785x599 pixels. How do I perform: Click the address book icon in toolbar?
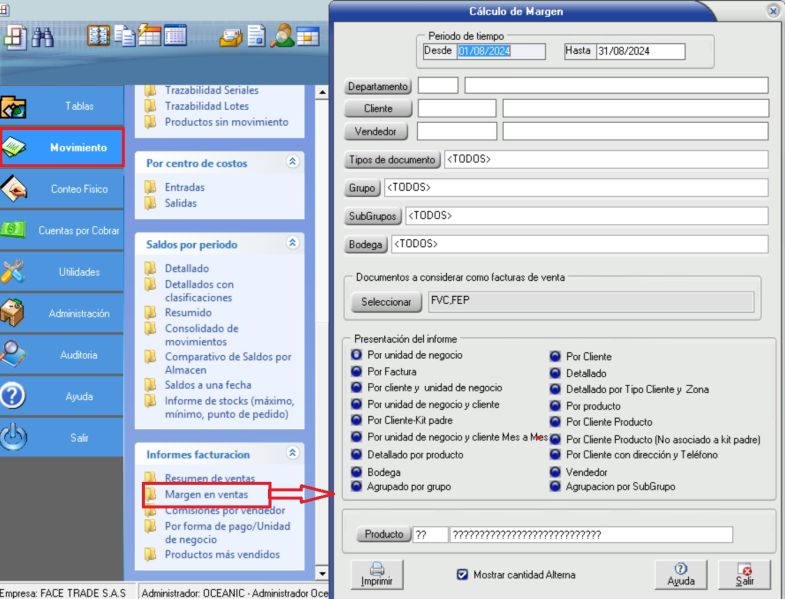(x=99, y=37)
